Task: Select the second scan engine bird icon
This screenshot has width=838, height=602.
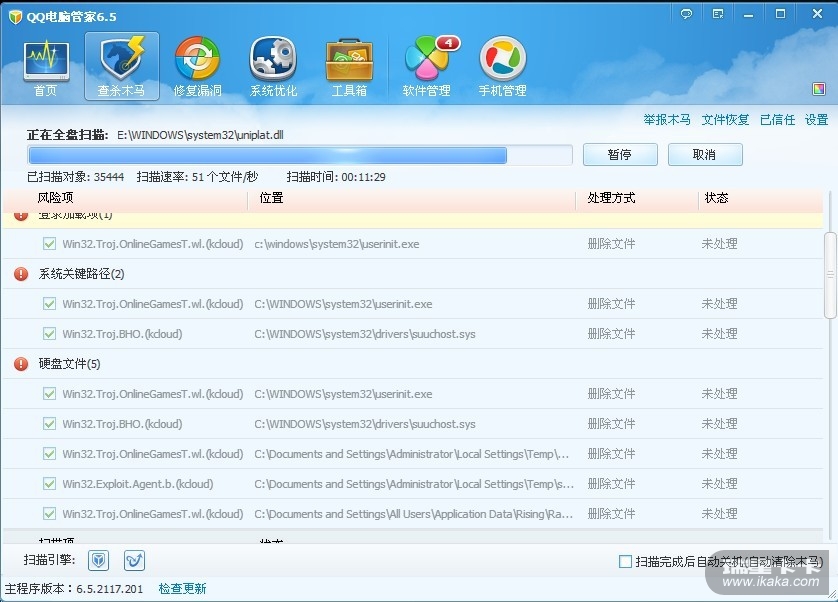Action: click(x=134, y=560)
